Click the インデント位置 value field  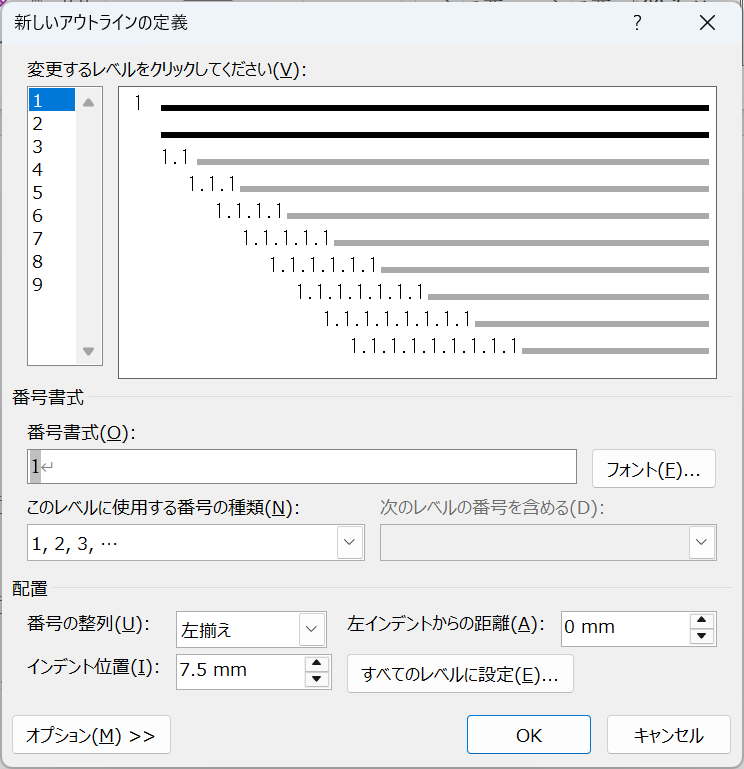[240, 671]
